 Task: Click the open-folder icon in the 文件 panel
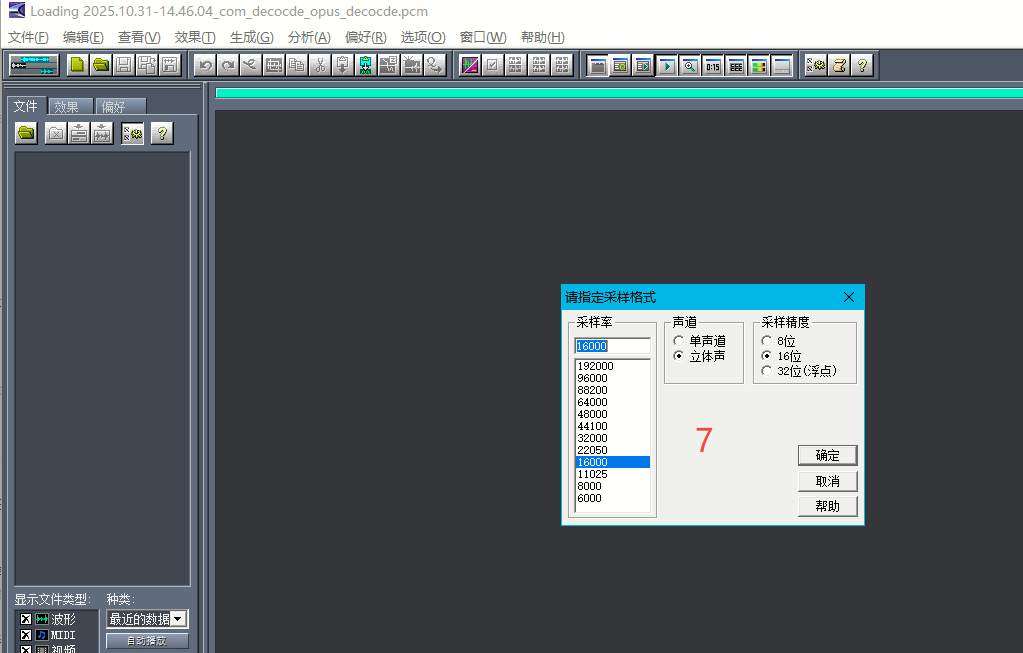26,133
